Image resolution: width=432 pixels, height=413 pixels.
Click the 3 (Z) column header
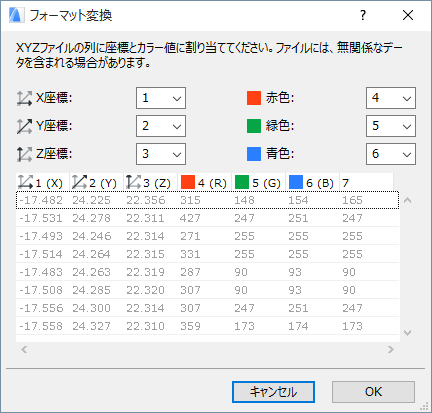[151, 182]
